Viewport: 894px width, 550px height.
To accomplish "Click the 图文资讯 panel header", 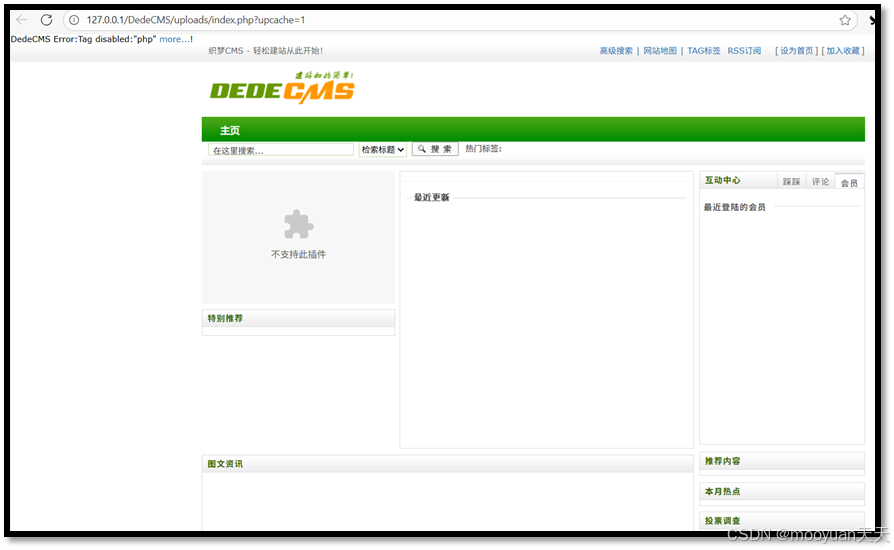I will point(448,463).
